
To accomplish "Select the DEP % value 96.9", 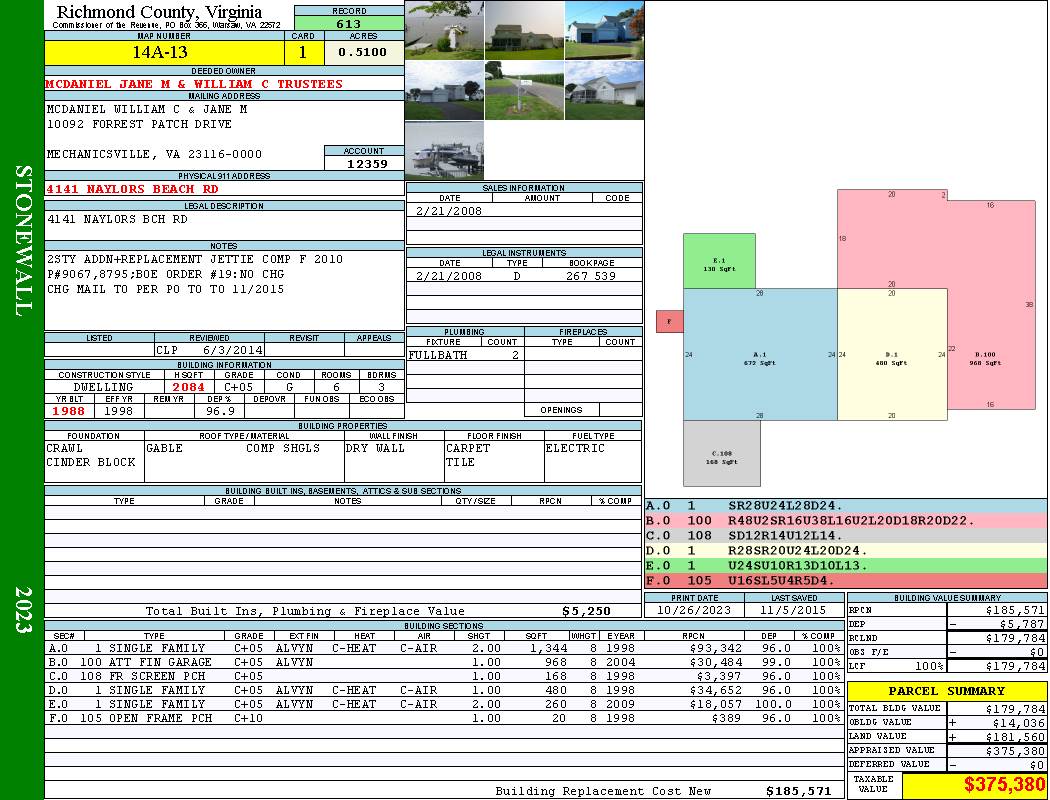I will pos(220,411).
